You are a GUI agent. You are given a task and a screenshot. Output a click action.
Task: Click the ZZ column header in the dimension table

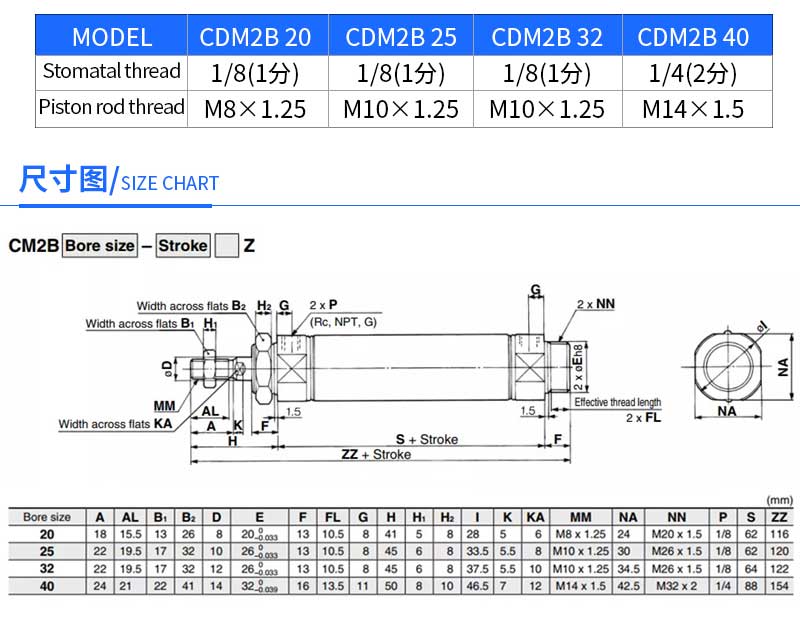pyautogui.click(x=778, y=517)
